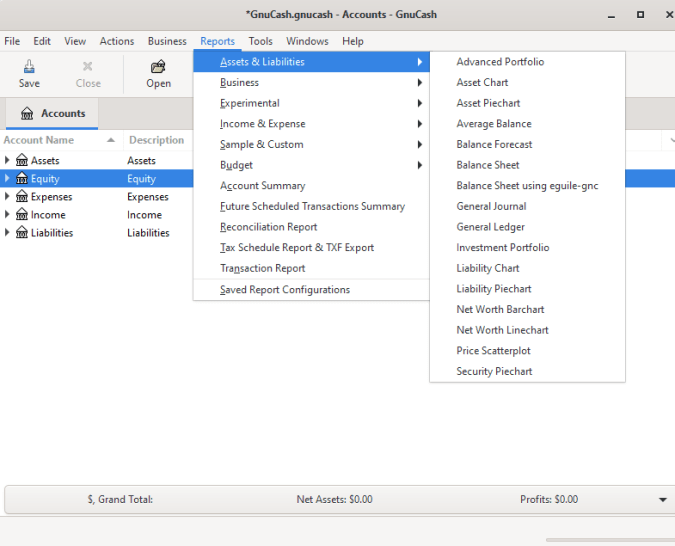This screenshot has width=675, height=546.
Task: Expand the Assets account tree
Action: point(8,161)
